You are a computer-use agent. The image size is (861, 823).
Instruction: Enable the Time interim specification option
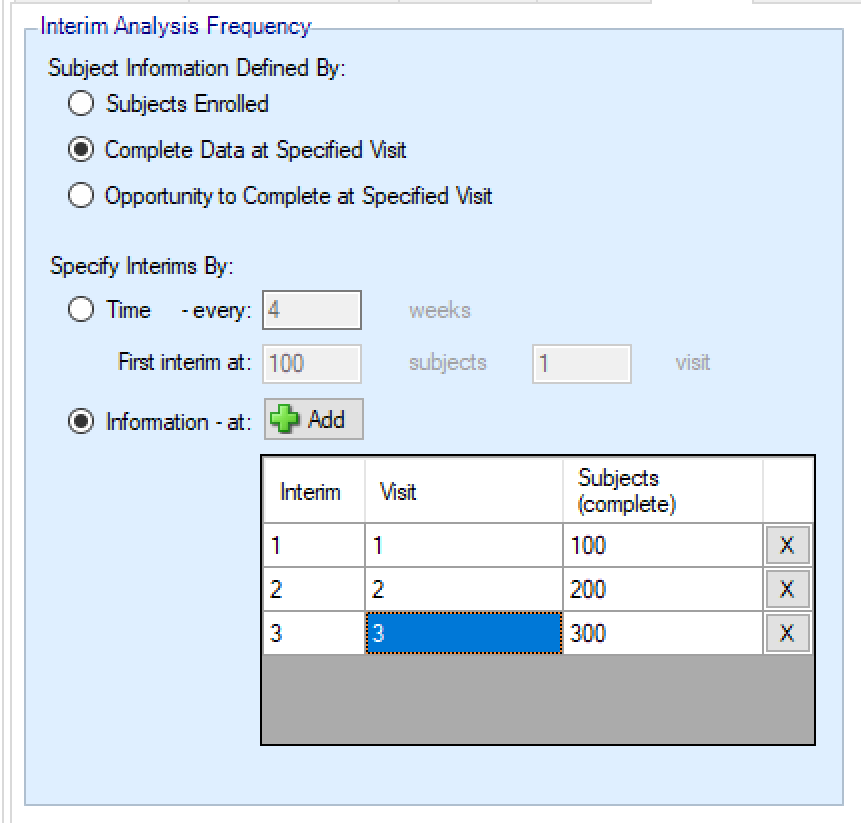coord(81,310)
